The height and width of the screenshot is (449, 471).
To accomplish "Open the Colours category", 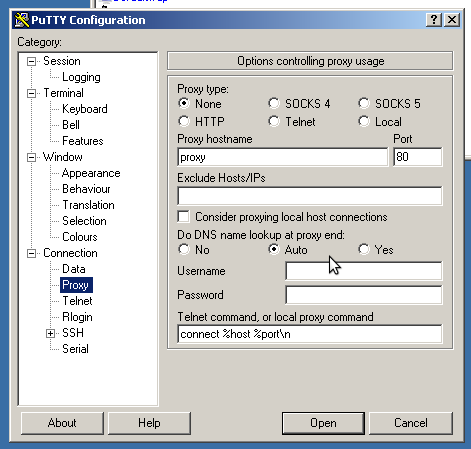I will [80, 237].
